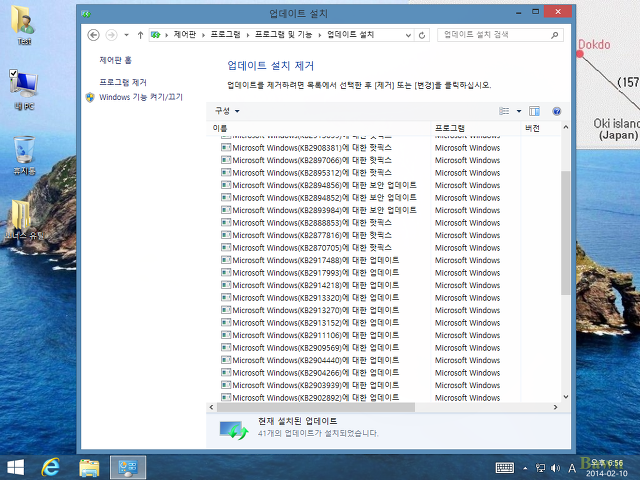Sort by the 버전 column header
The image size is (640, 480).
tap(540, 128)
